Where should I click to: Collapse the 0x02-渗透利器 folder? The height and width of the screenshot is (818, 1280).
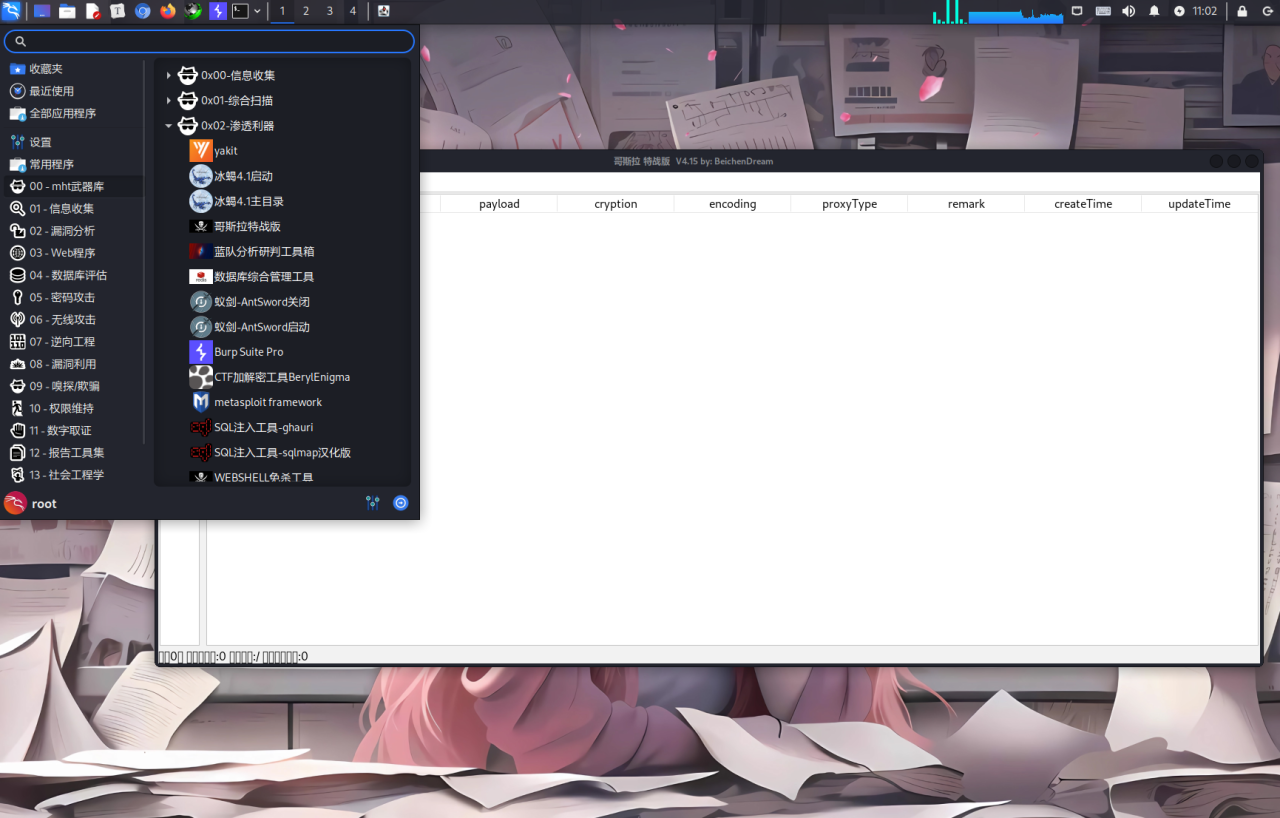click(227, 126)
